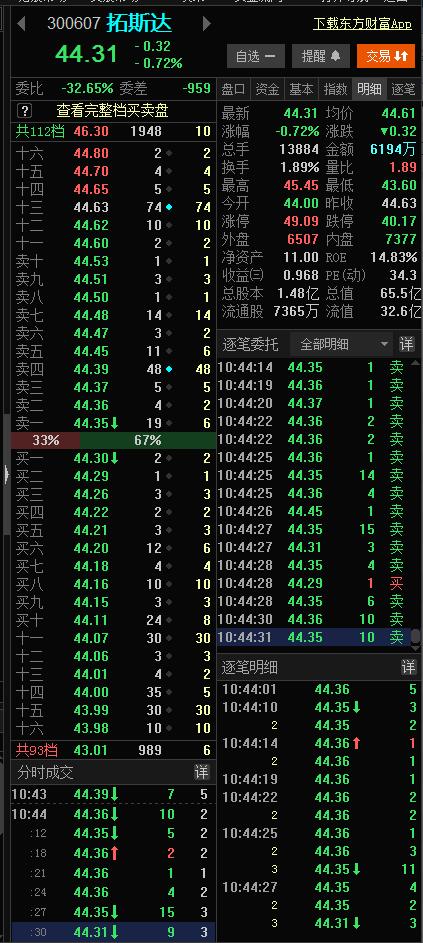
Task: Select the 10:43 44.39 trade row
Action: pyautogui.click(x=113, y=794)
